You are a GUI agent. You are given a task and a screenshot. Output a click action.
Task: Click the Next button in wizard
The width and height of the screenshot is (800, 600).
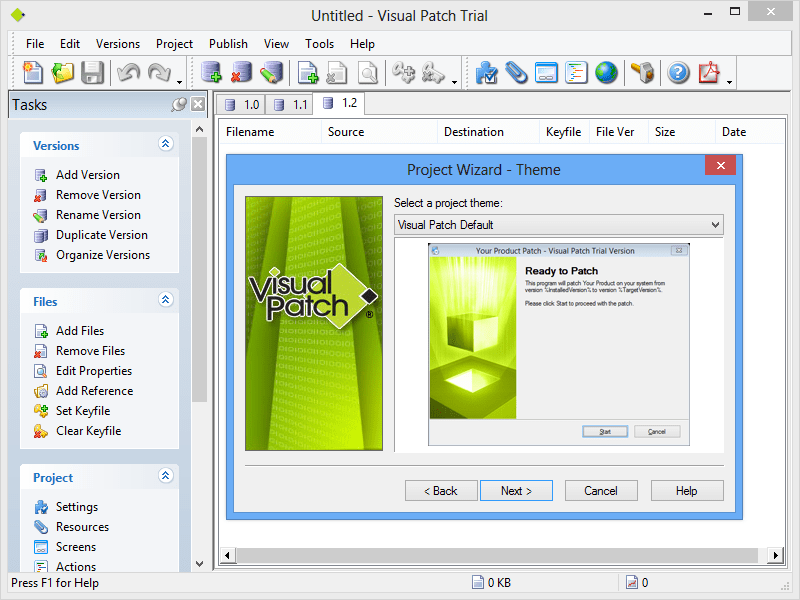[x=516, y=491]
